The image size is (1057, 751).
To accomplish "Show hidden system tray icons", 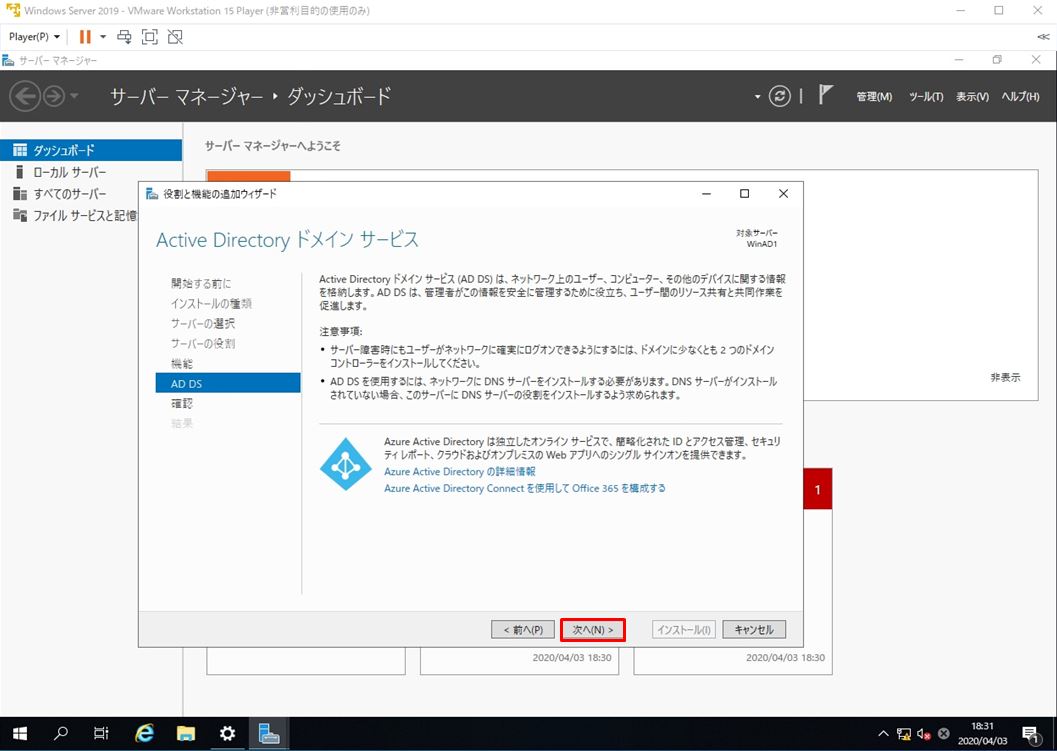I will tap(883, 733).
